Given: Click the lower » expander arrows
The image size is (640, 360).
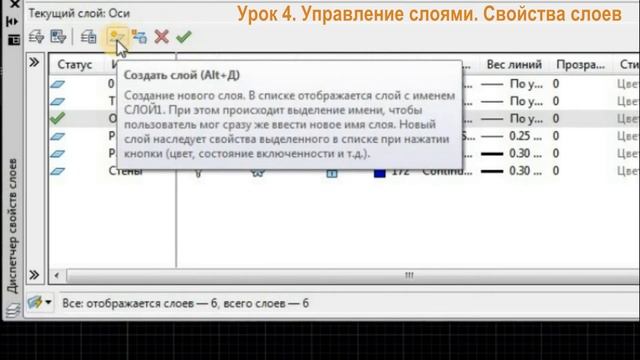Looking at the screenshot, I should tap(34, 275).
